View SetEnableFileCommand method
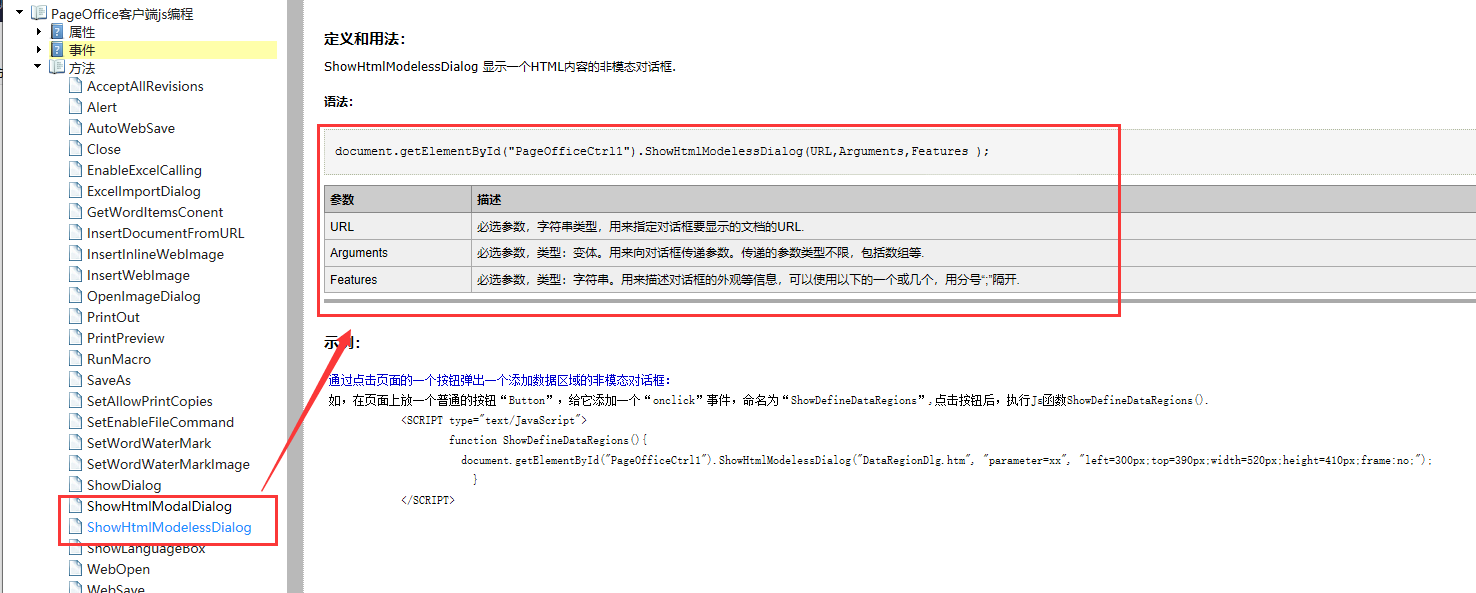 (x=160, y=422)
